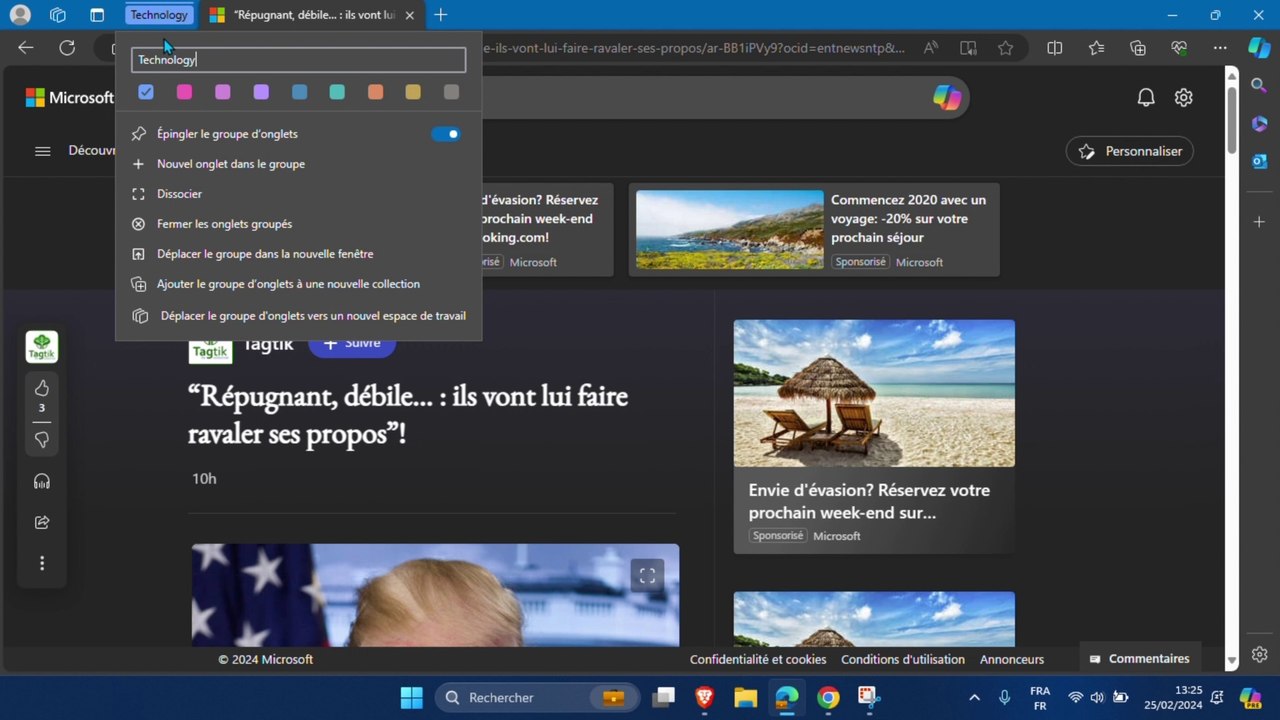
Task: Expand article image to fullscreen
Action: tap(647, 575)
